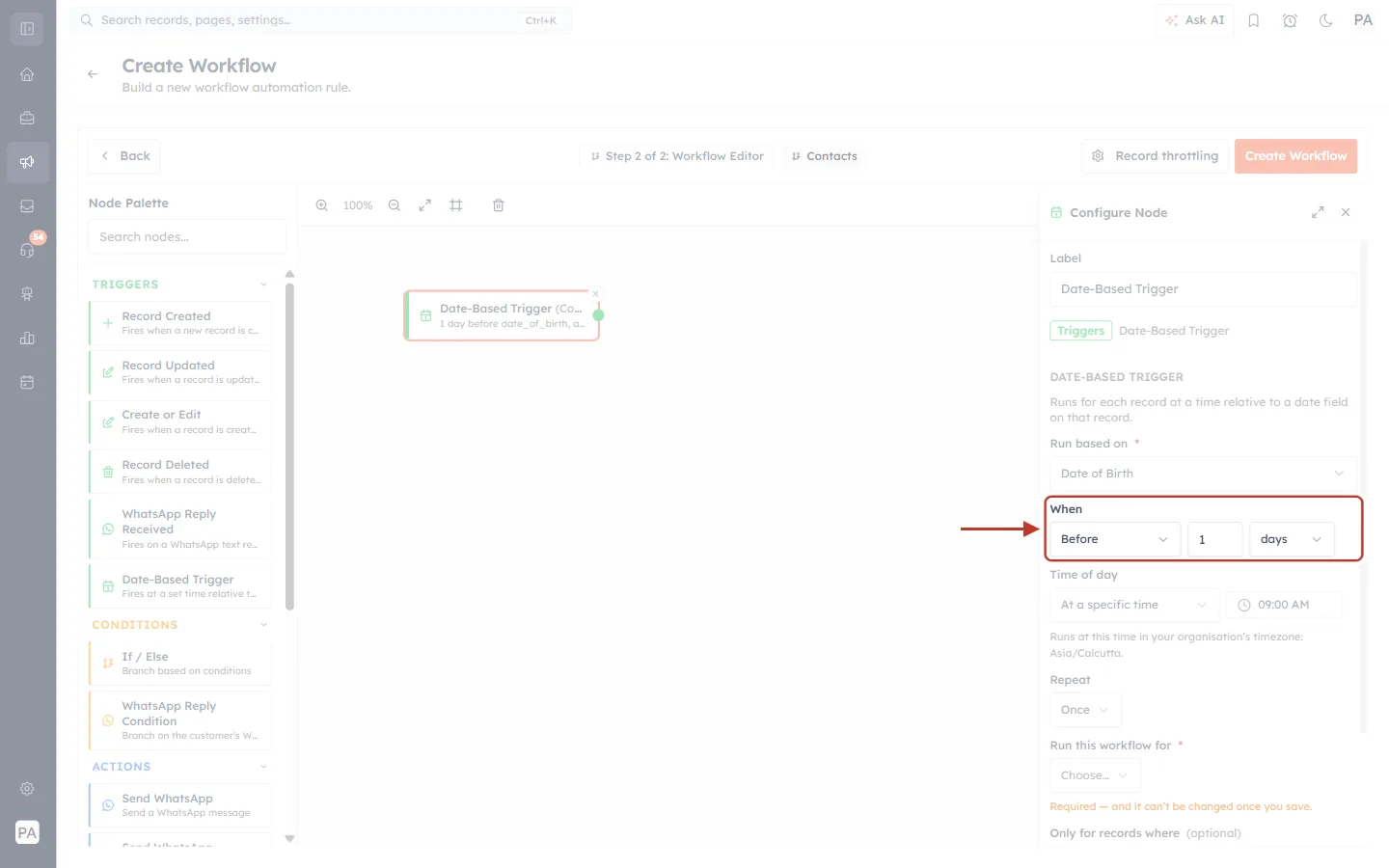Open the Run this workflow for dropdown
Image resolution: width=1389 pixels, height=868 pixels.
tap(1095, 775)
